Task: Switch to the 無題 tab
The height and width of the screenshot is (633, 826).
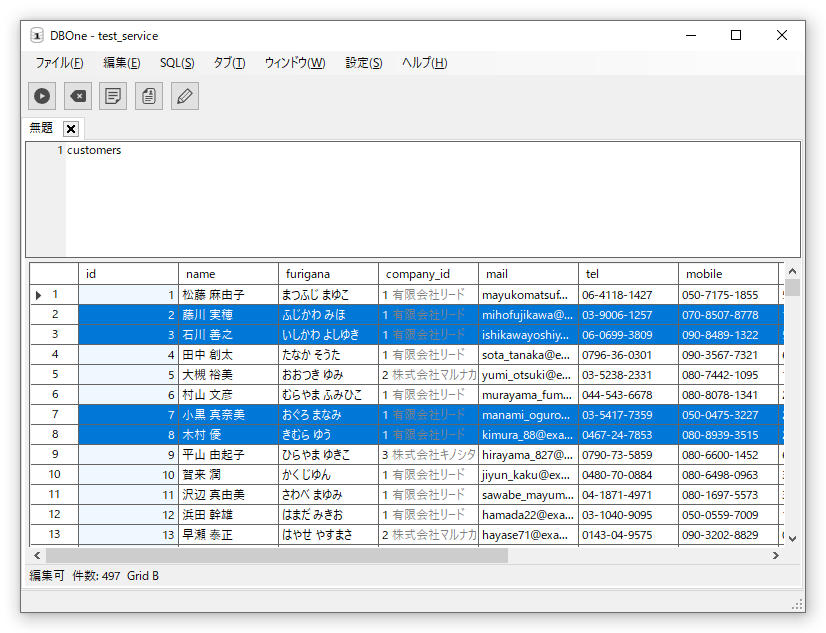Action: [42, 128]
